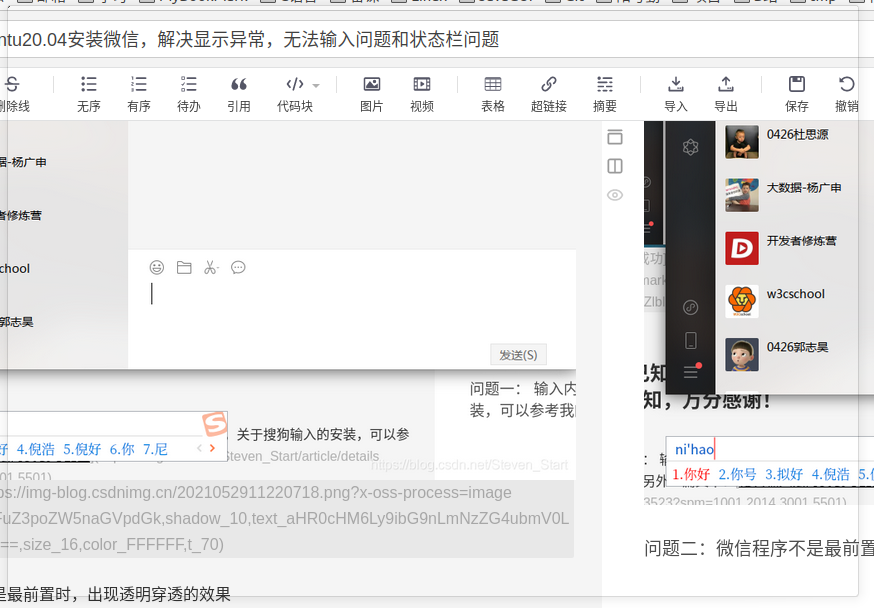Click the folder icon in the chat toolbar

pos(183,267)
